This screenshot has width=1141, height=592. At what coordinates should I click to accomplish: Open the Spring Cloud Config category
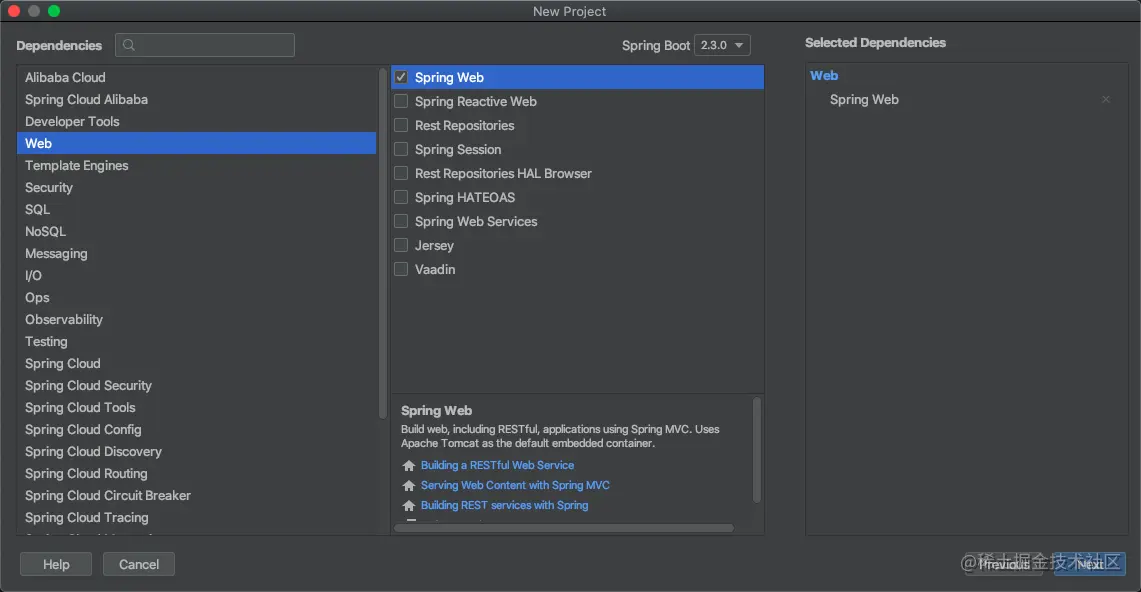click(x=83, y=429)
